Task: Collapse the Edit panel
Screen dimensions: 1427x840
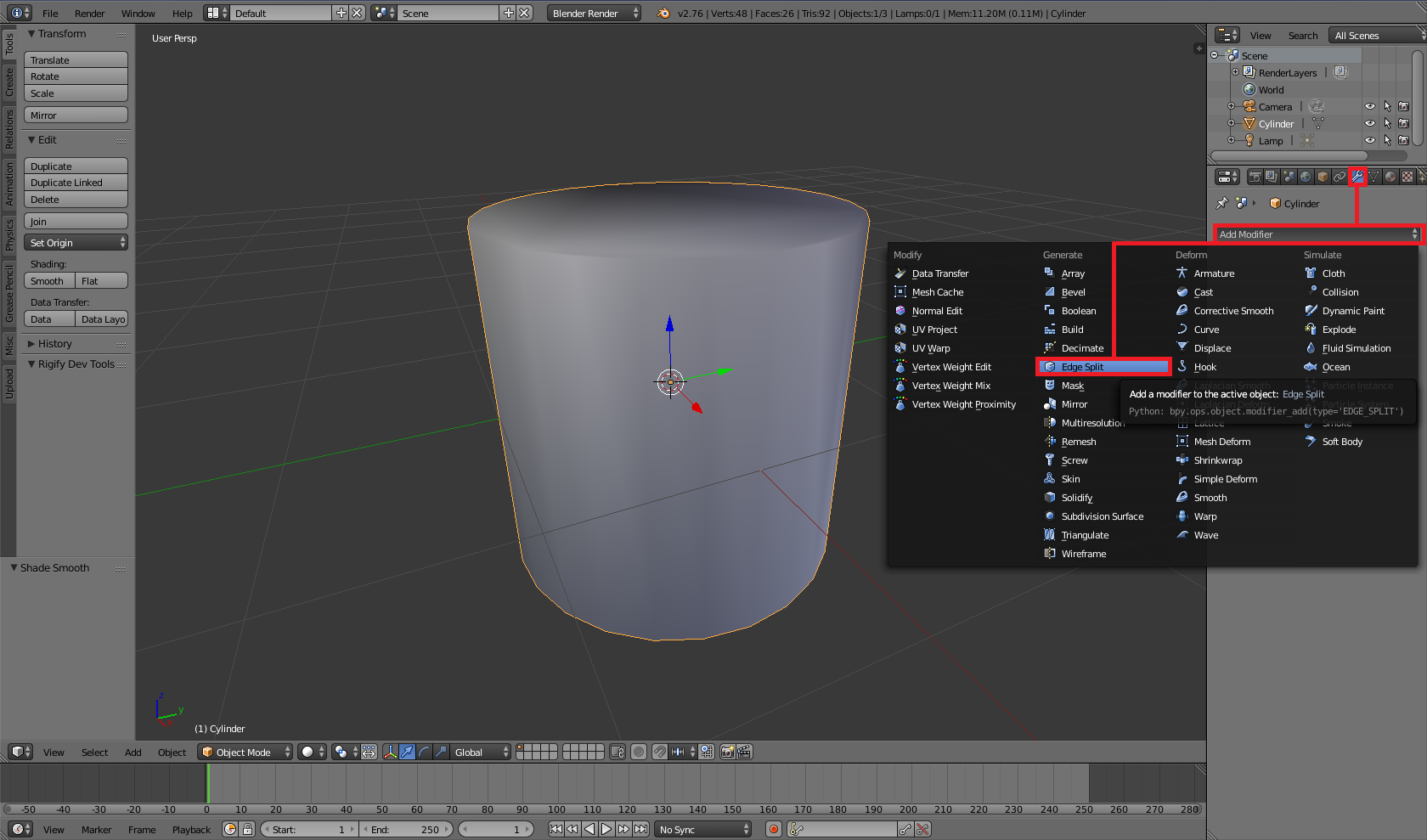Action: click(x=31, y=140)
